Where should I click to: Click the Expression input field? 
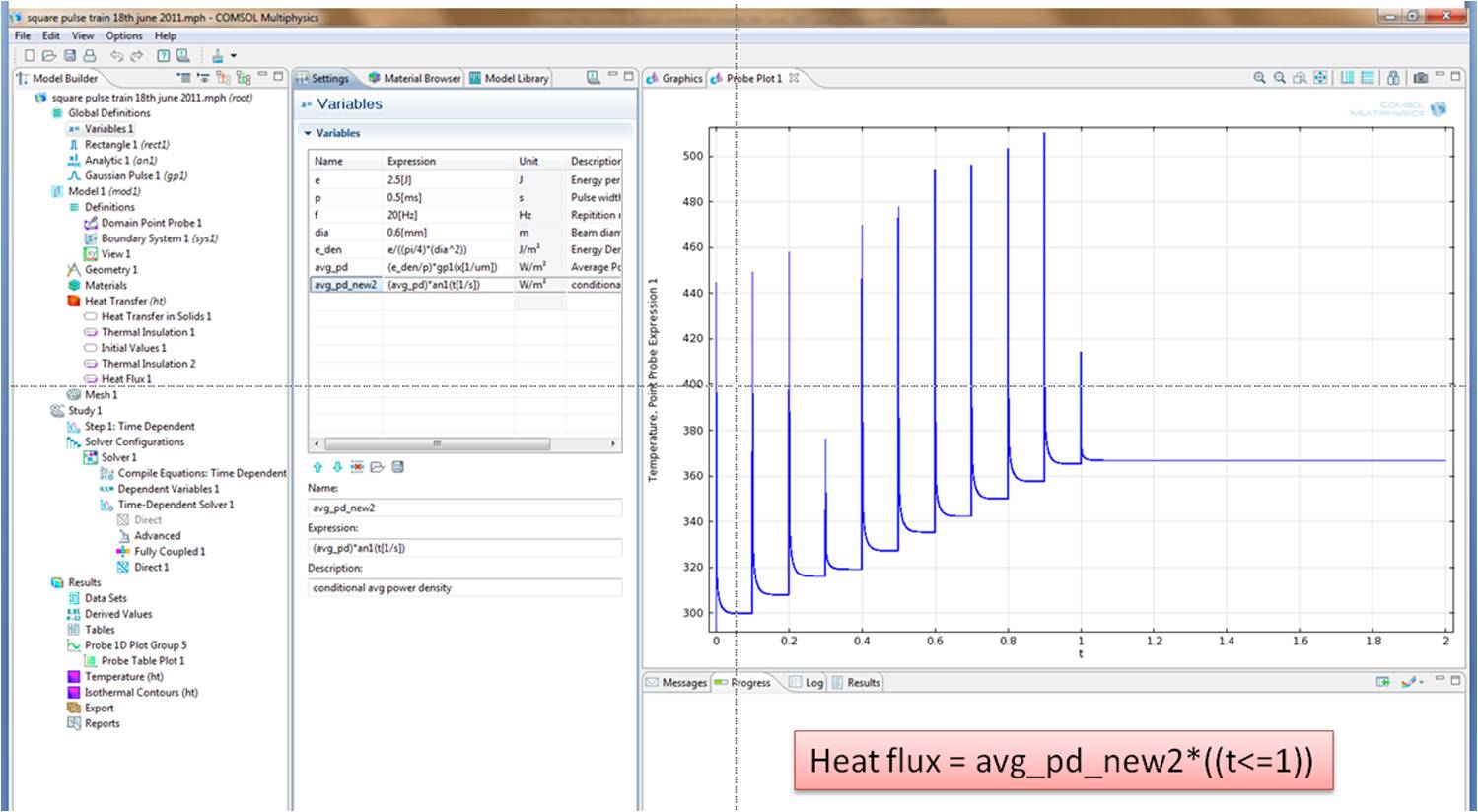[464, 548]
